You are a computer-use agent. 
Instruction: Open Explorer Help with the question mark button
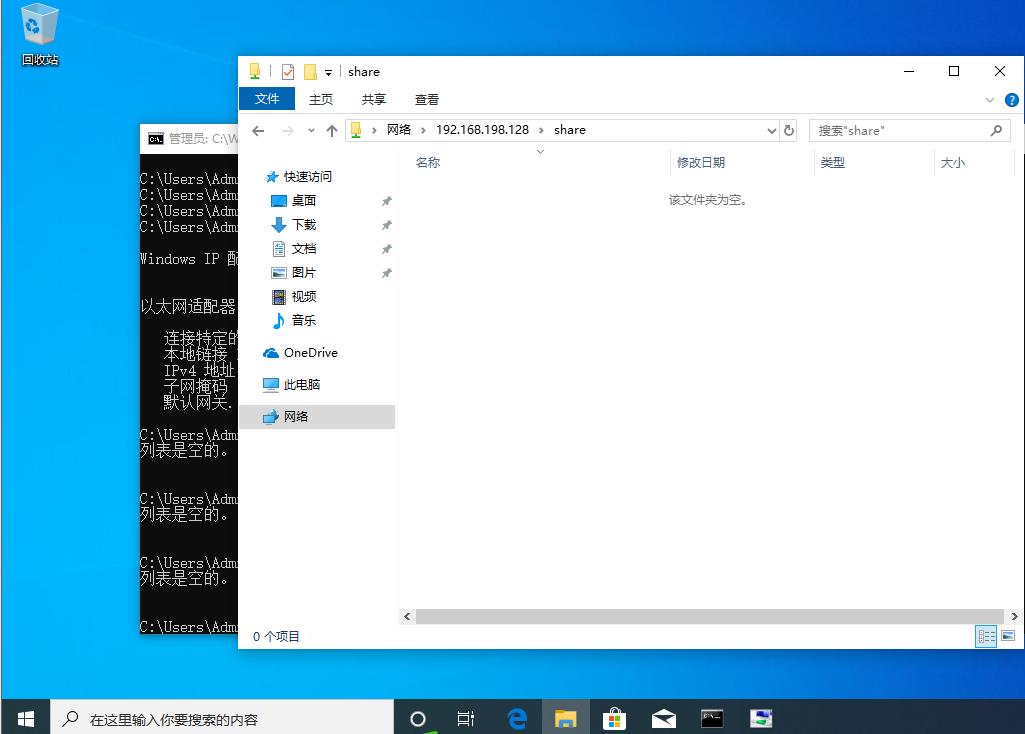point(1010,99)
